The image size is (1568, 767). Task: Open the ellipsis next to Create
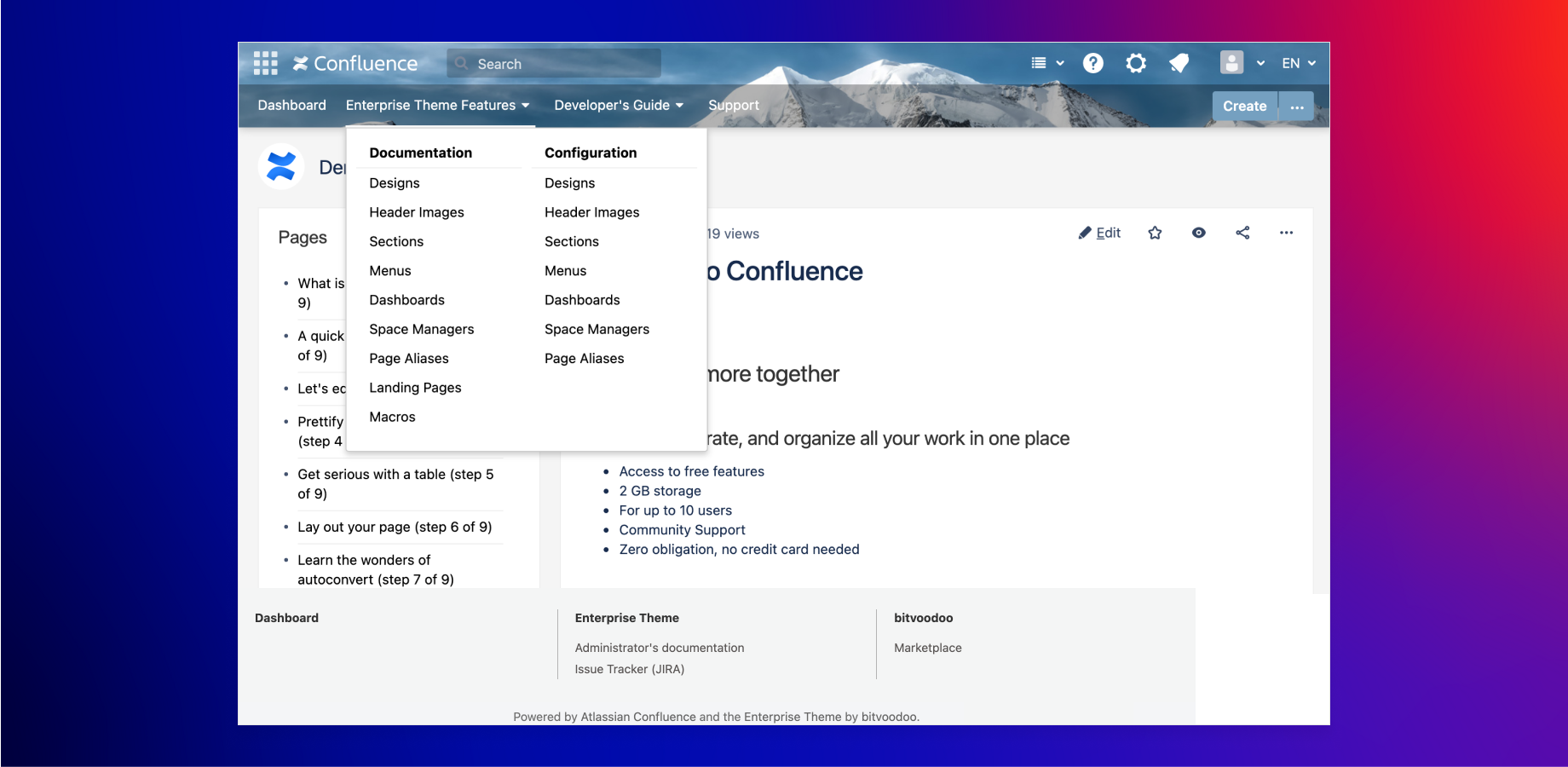click(1297, 107)
